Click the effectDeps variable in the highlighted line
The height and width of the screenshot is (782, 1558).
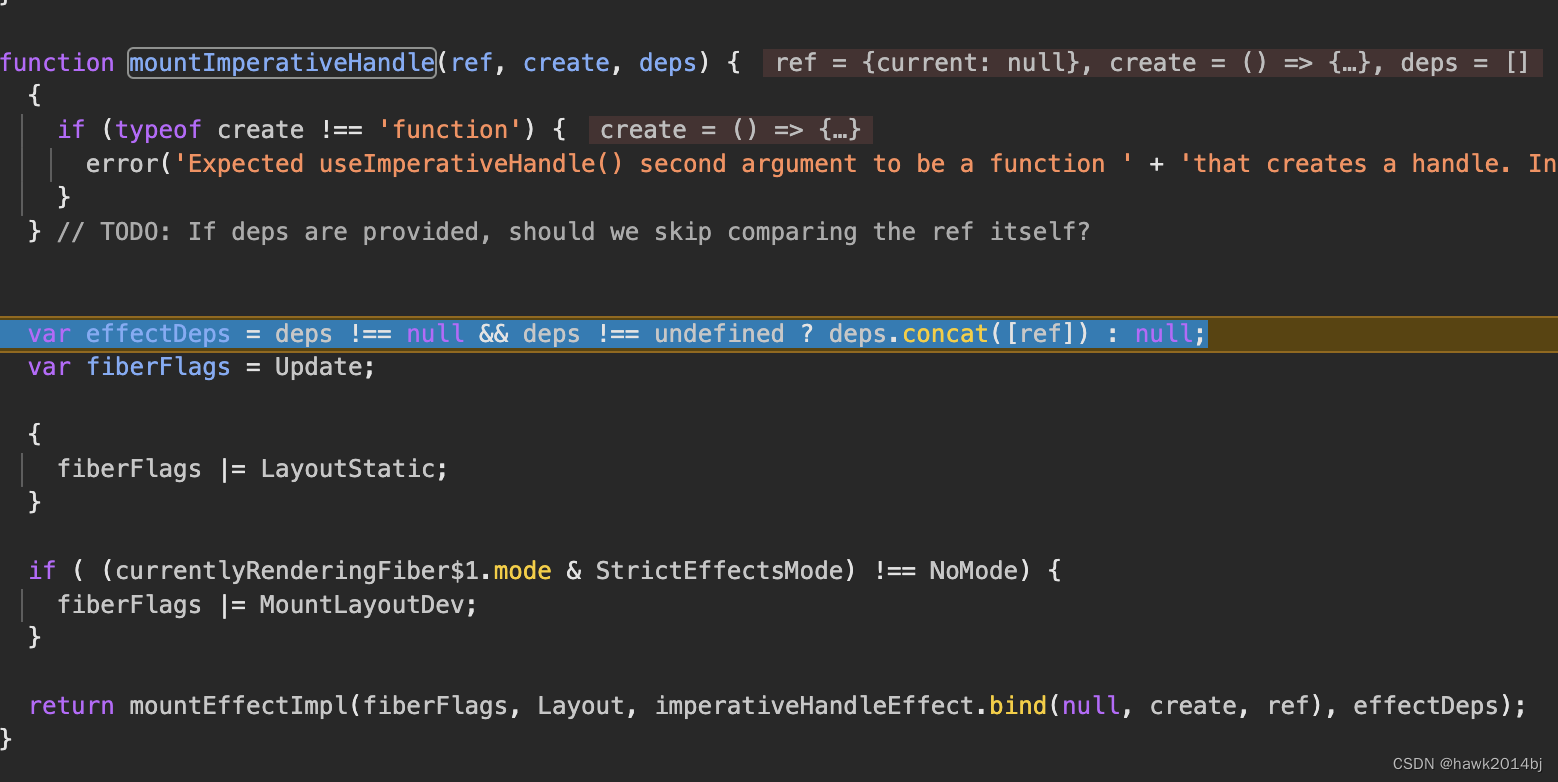point(158,333)
